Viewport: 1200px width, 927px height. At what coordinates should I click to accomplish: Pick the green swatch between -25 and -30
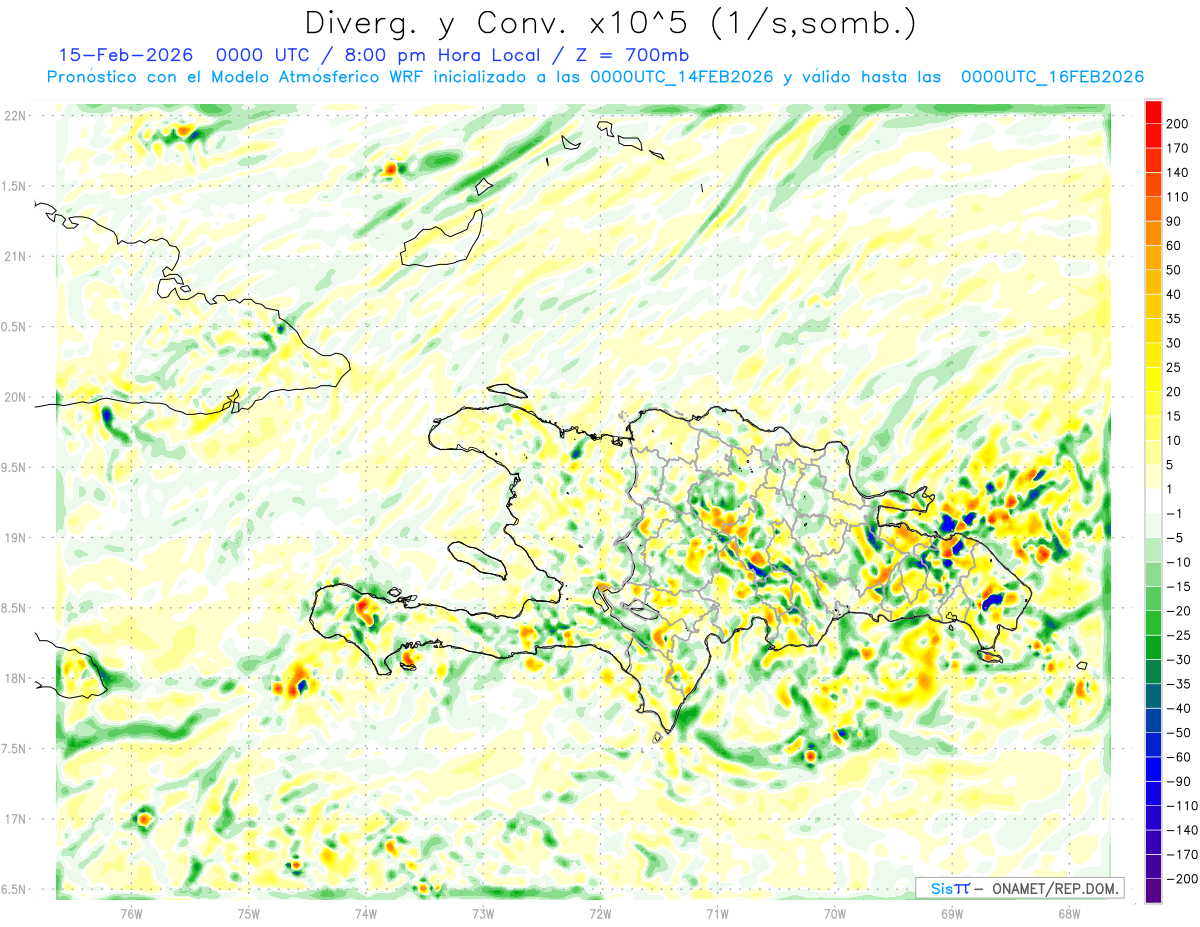pos(1153,647)
